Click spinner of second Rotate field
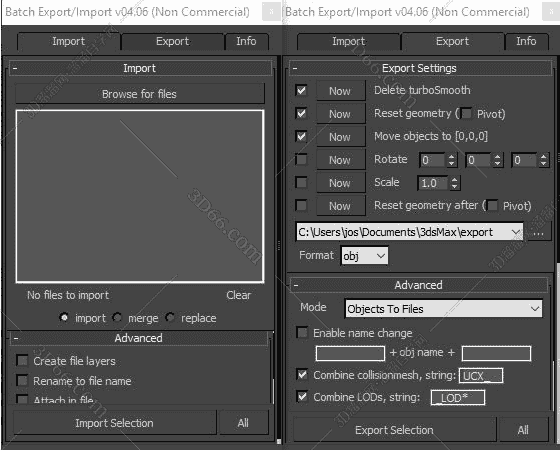The height and width of the screenshot is (450, 560). click(x=498, y=160)
